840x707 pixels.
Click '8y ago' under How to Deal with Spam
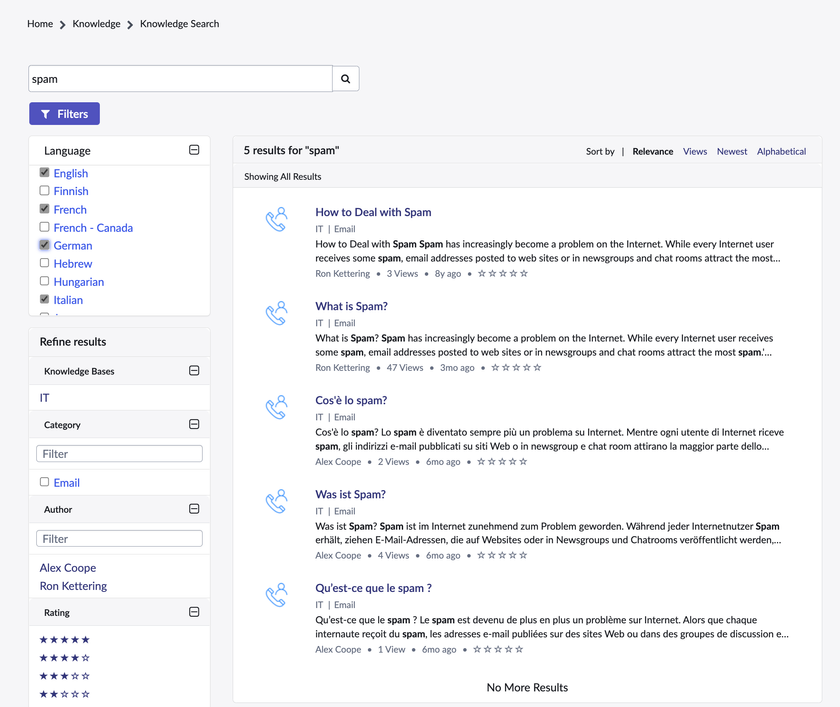click(x=448, y=274)
